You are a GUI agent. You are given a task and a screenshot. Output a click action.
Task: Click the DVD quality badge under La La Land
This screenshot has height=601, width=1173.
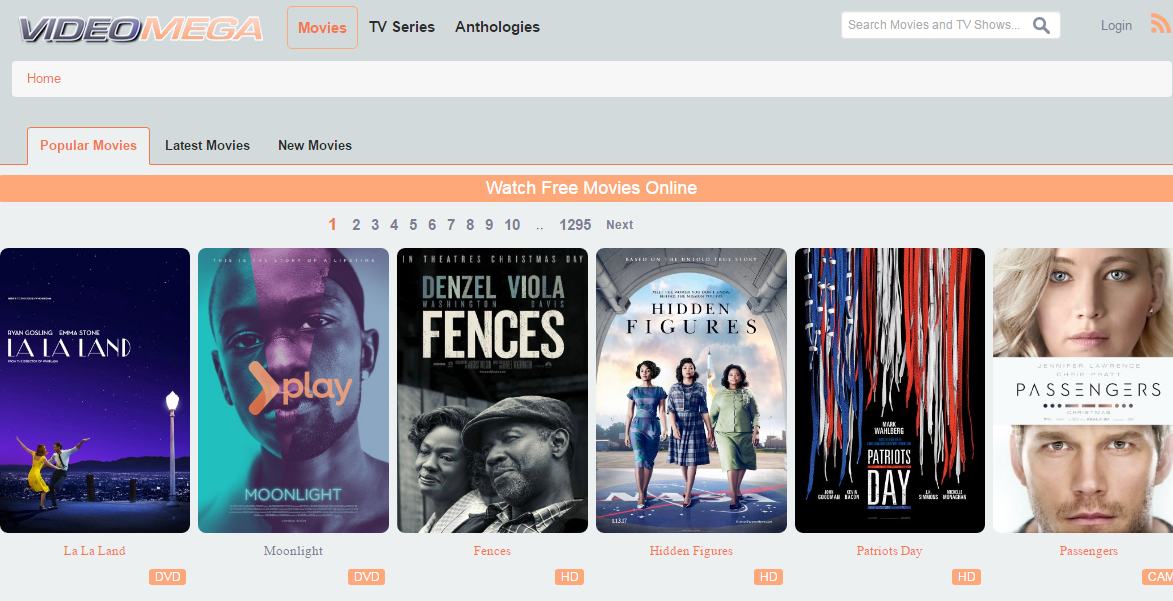167,577
